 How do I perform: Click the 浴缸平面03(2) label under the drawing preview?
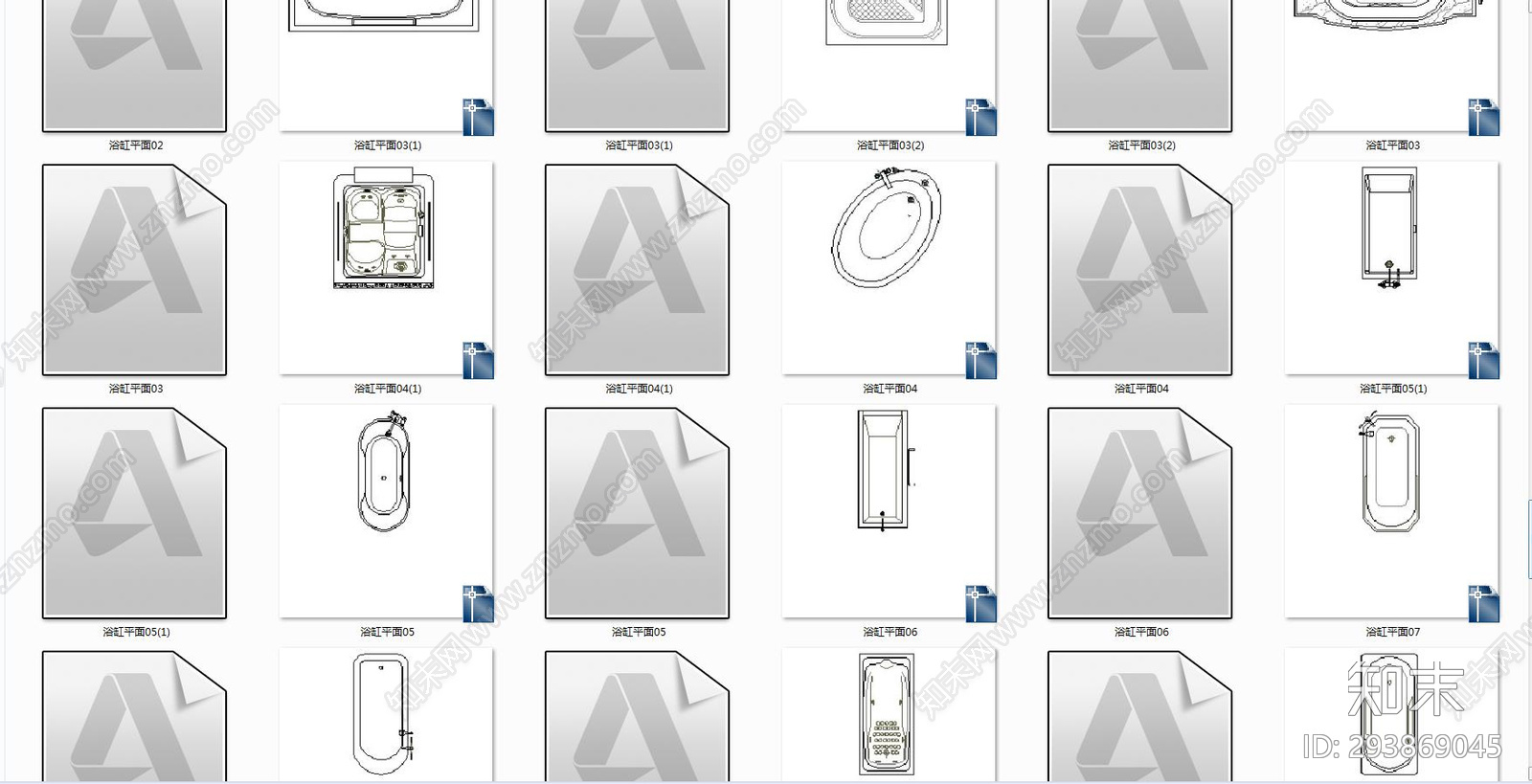coord(890,146)
